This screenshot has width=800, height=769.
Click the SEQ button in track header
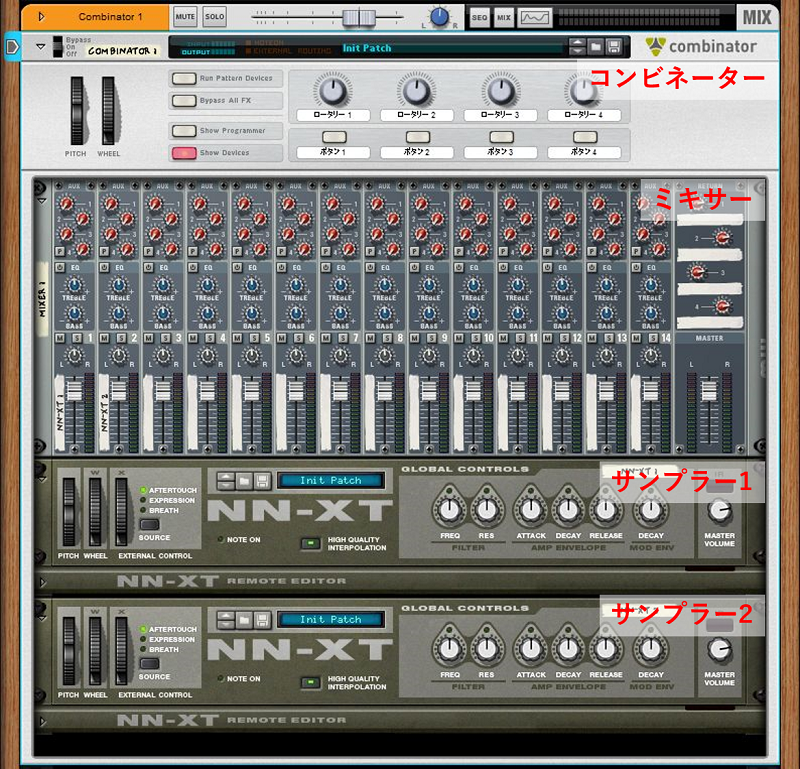(479, 18)
